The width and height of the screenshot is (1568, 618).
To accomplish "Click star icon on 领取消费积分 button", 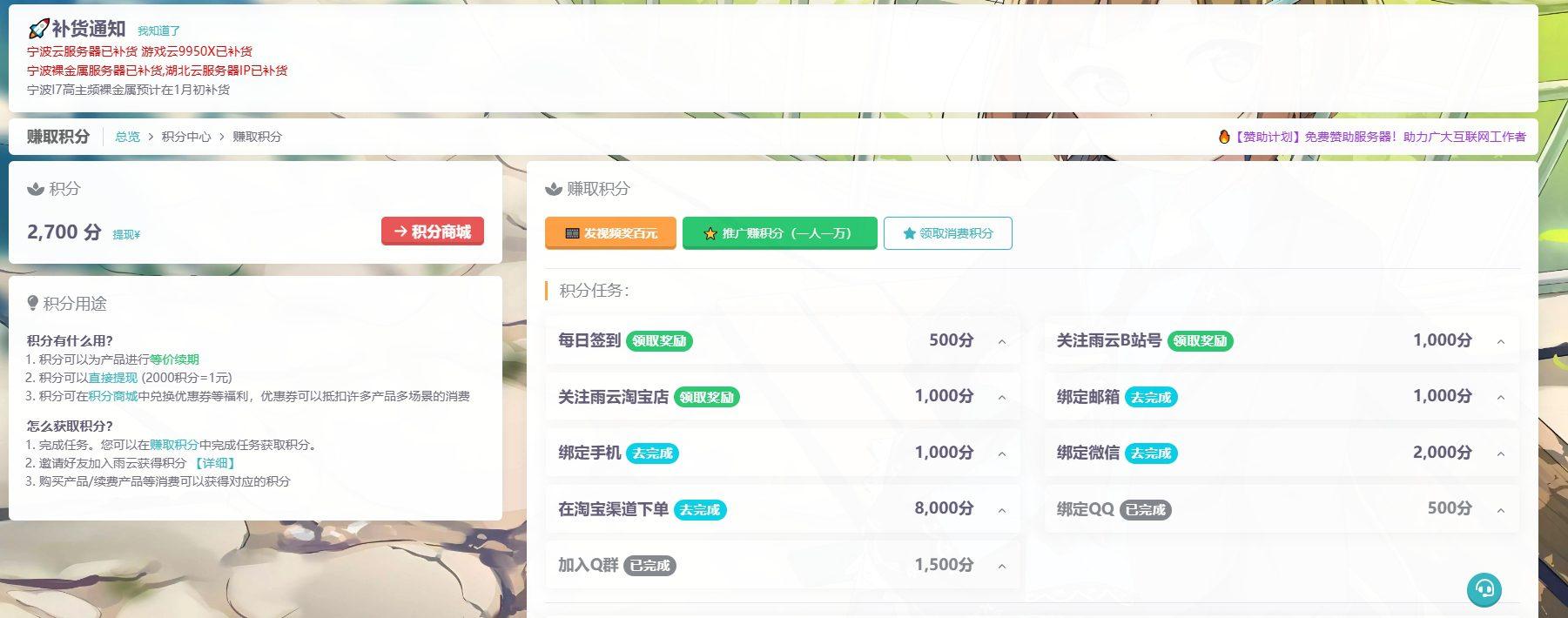I will click(x=910, y=233).
